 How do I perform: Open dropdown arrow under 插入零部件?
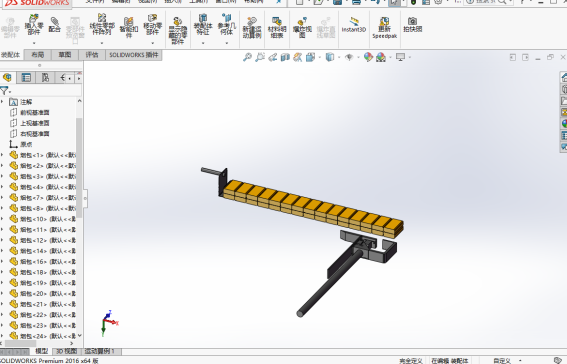34,43
